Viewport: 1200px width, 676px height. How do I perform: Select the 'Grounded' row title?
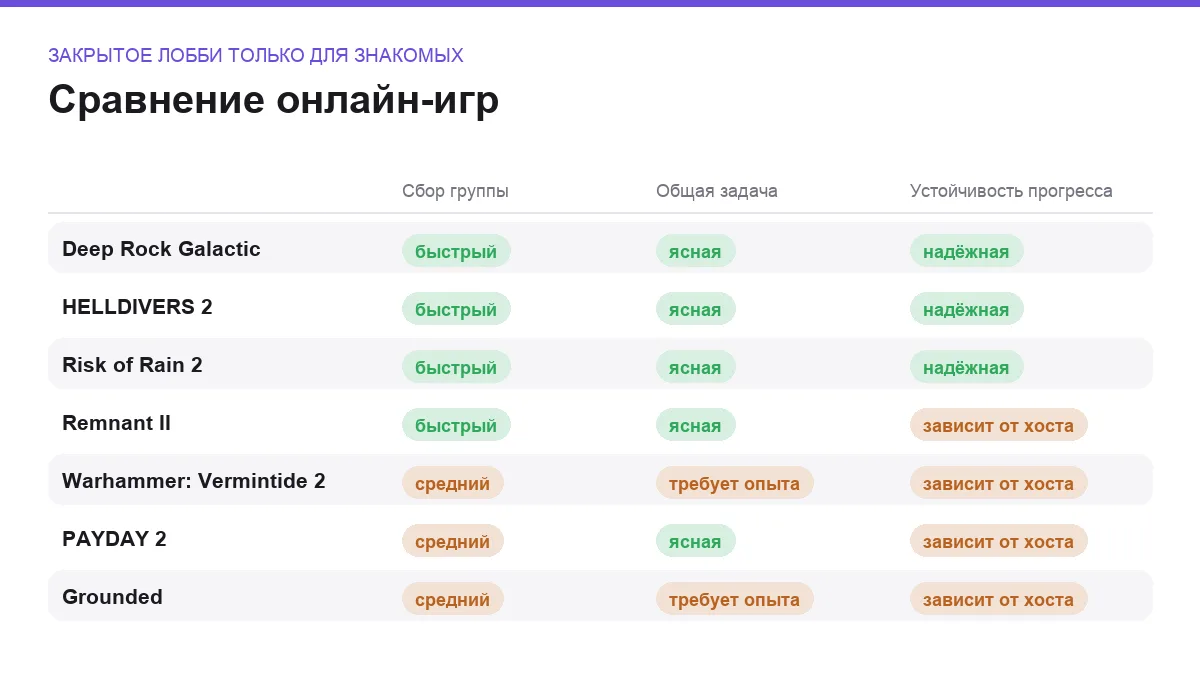(x=112, y=597)
